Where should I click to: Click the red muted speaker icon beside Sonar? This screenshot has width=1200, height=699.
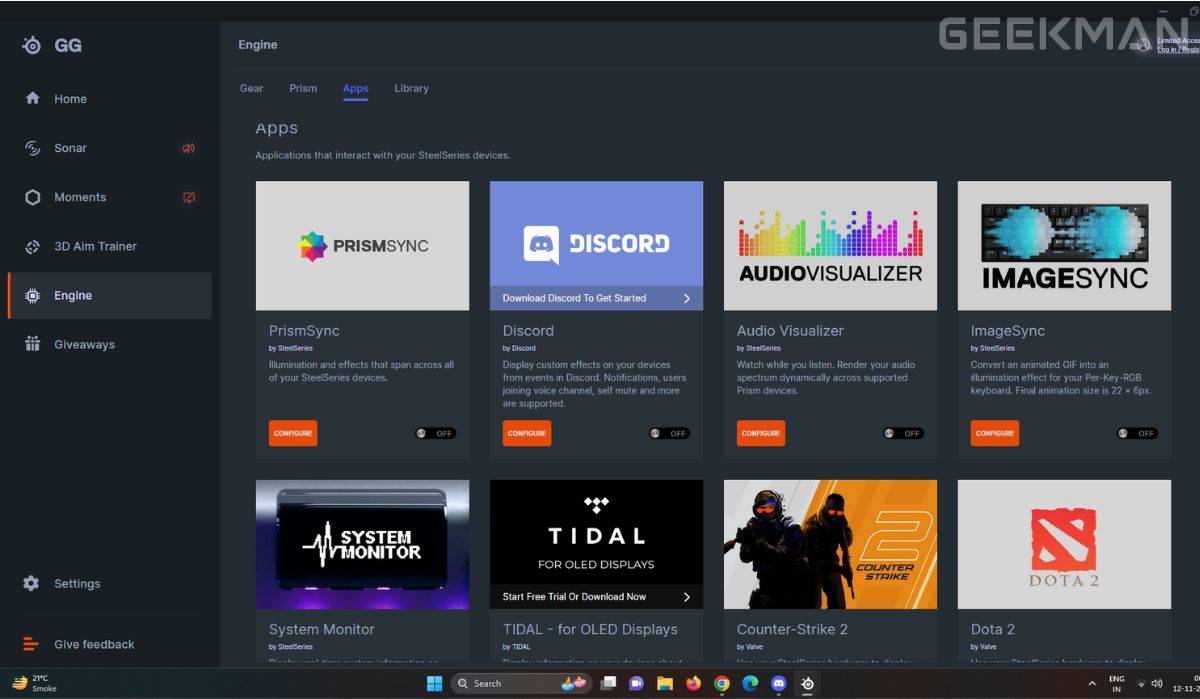point(188,148)
